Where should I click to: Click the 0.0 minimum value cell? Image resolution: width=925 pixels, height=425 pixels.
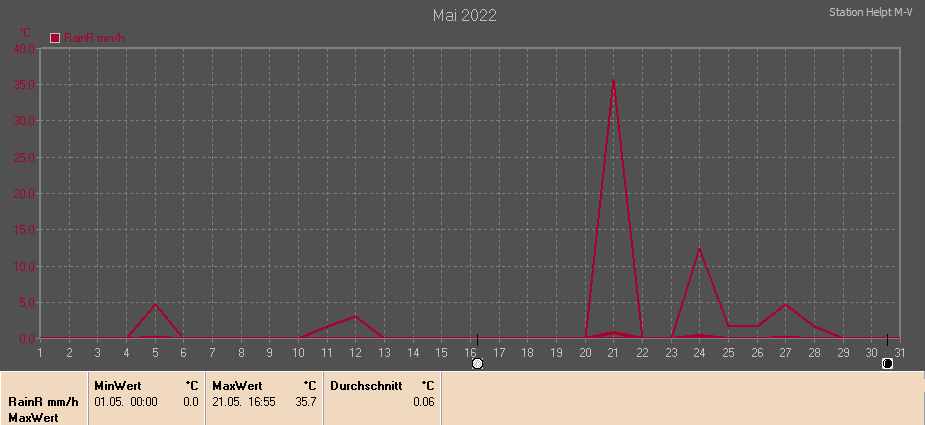[191, 402]
